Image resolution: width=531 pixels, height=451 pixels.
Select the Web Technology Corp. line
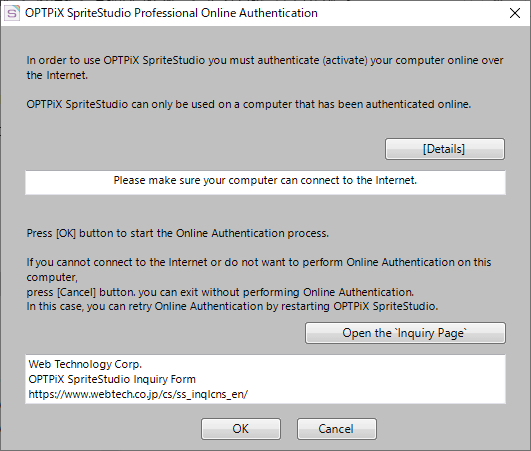coord(85,364)
